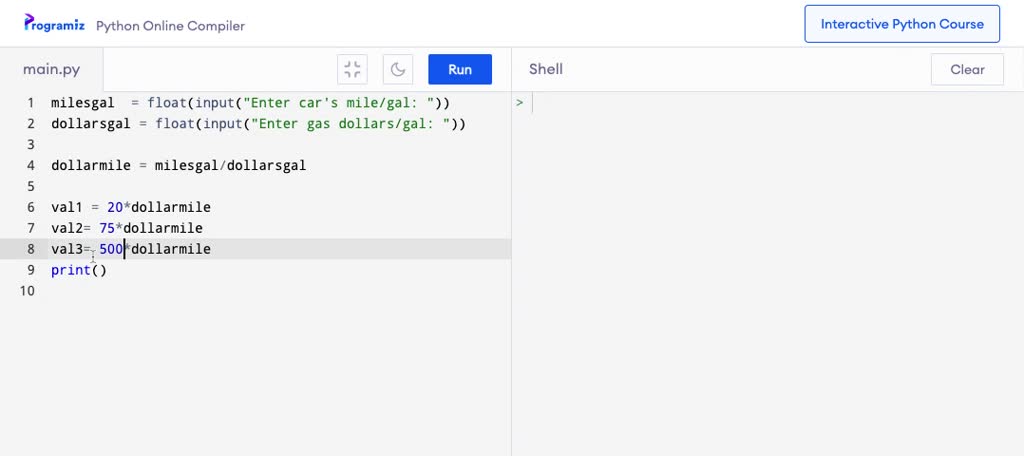1024x456 pixels.
Task: Click line number 4 in gutter
Action: (31, 165)
